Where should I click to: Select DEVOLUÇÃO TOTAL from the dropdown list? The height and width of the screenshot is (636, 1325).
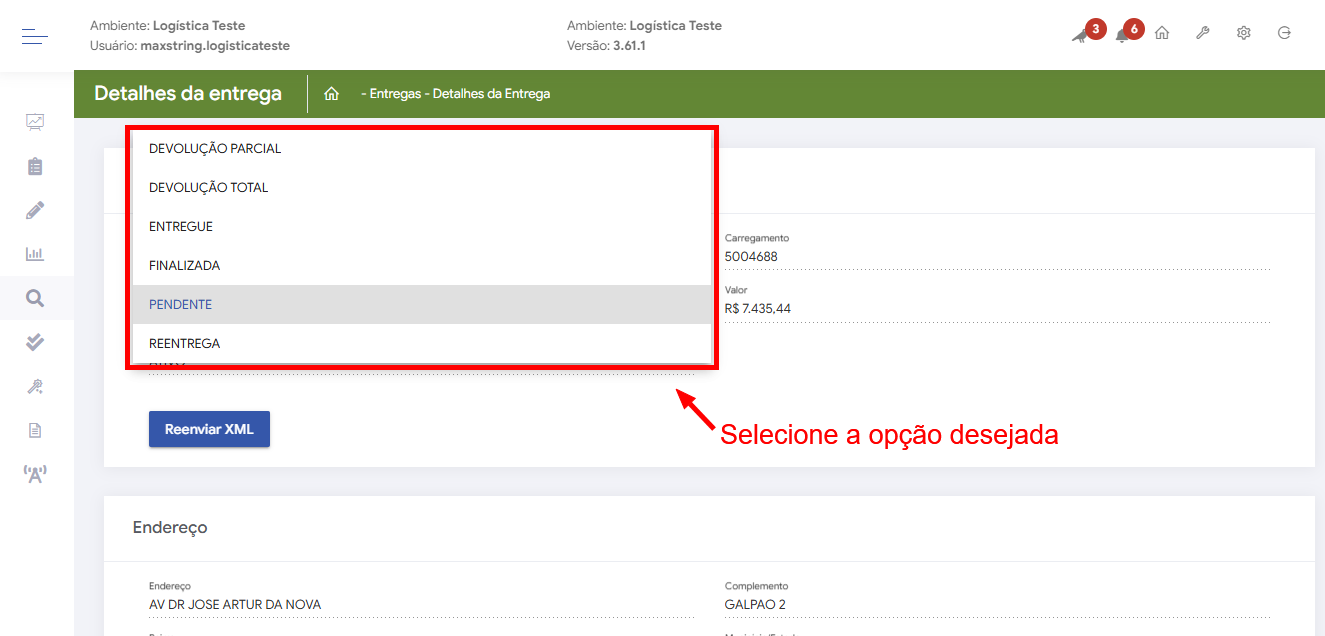[422, 187]
